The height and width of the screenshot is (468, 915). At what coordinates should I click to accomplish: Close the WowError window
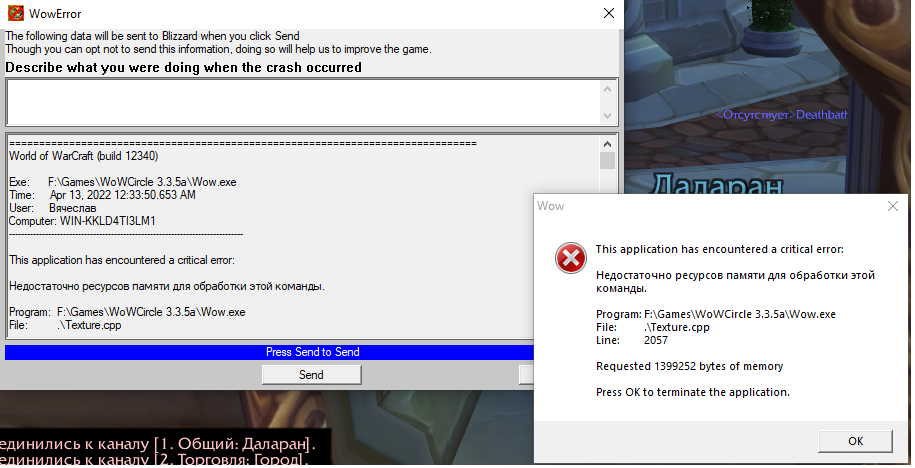(608, 14)
